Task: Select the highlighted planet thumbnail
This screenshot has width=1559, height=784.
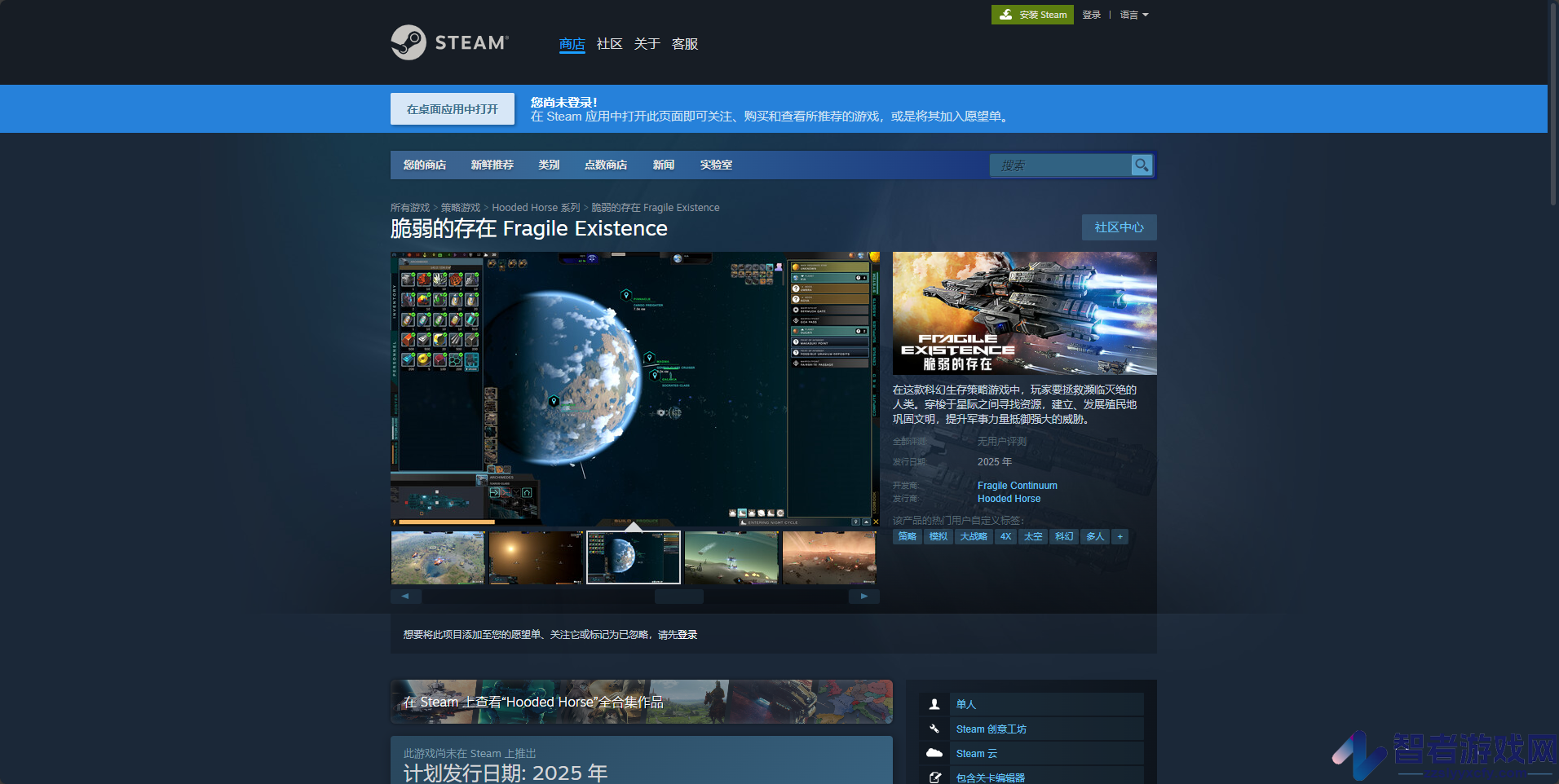Action: tap(634, 557)
